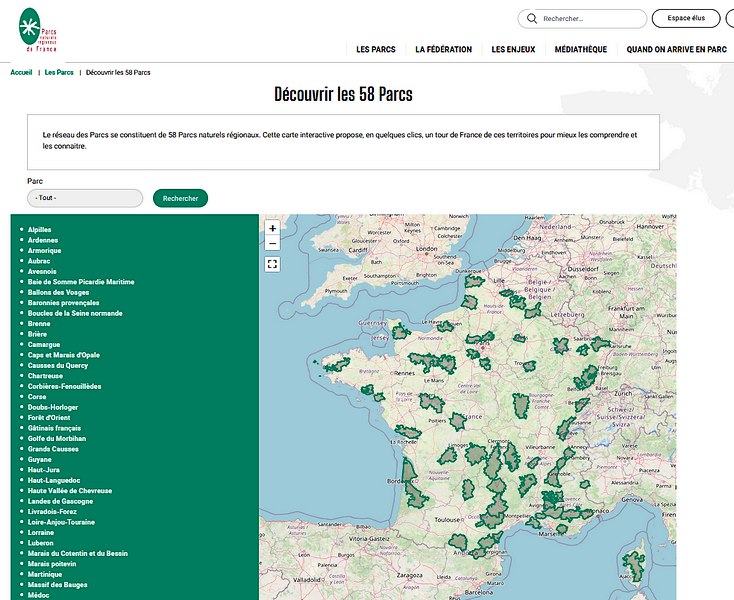Go to Les Parcs breadcrumb
Image resolution: width=734 pixels, height=600 pixels.
pyautogui.click(x=59, y=73)
